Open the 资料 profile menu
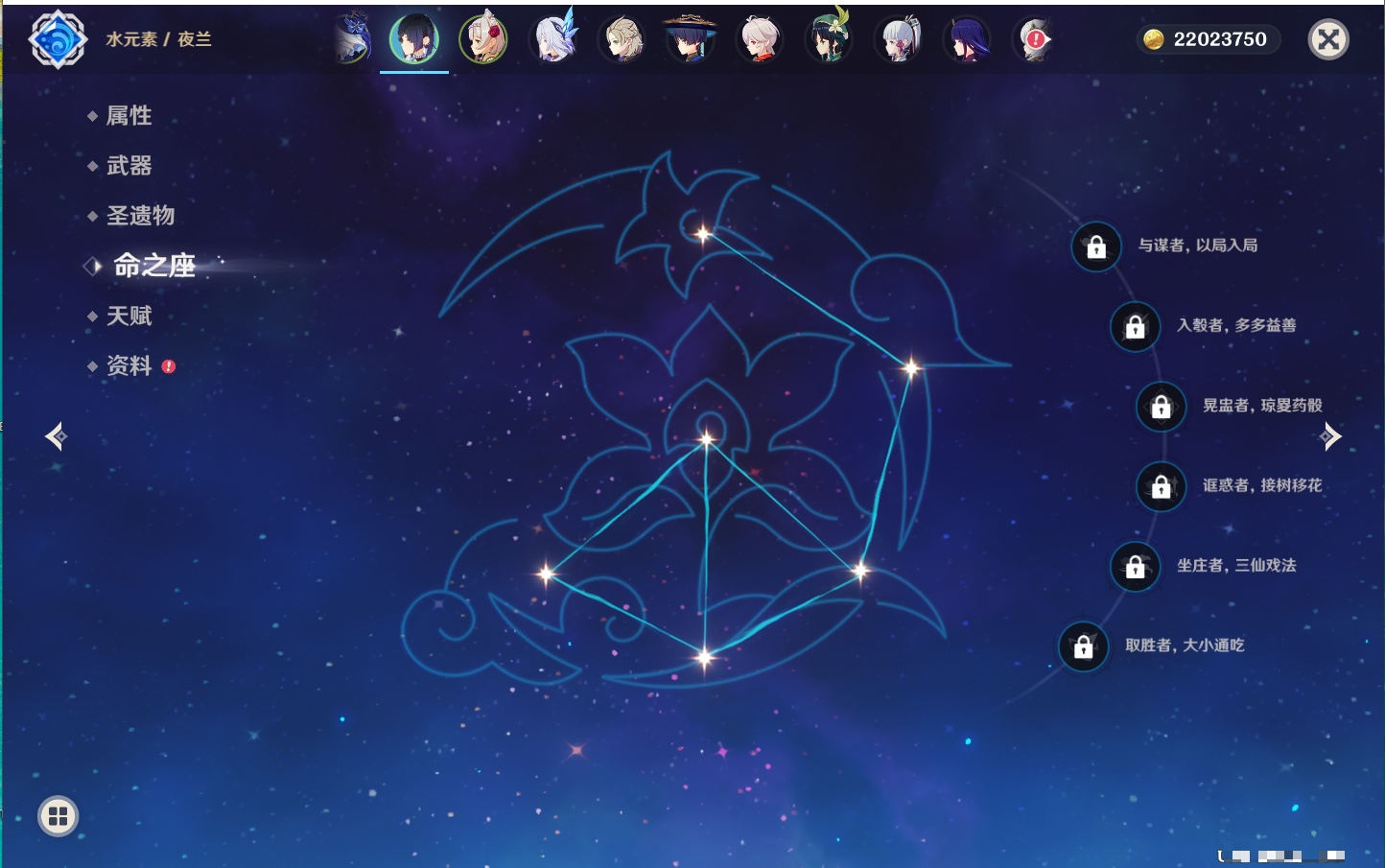This screenshot has width=1385, height=868. pos(129,365)
